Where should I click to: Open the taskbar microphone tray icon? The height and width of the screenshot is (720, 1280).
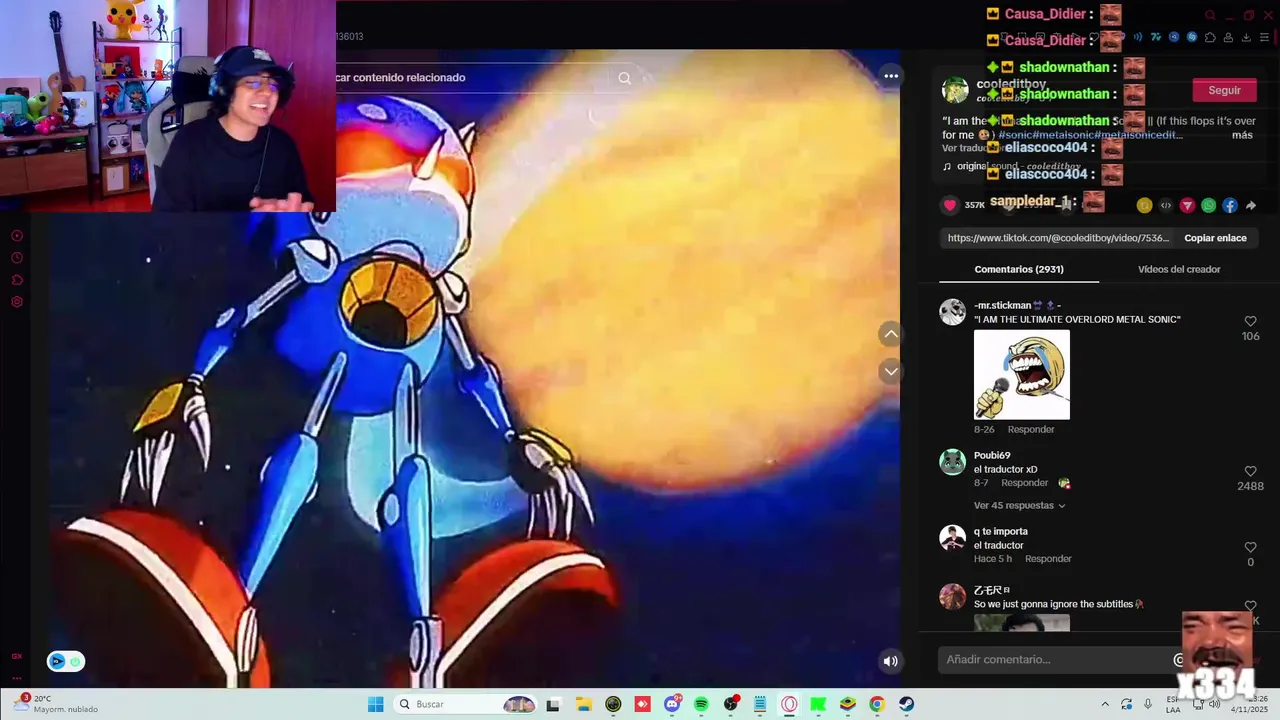(1148, 704)
